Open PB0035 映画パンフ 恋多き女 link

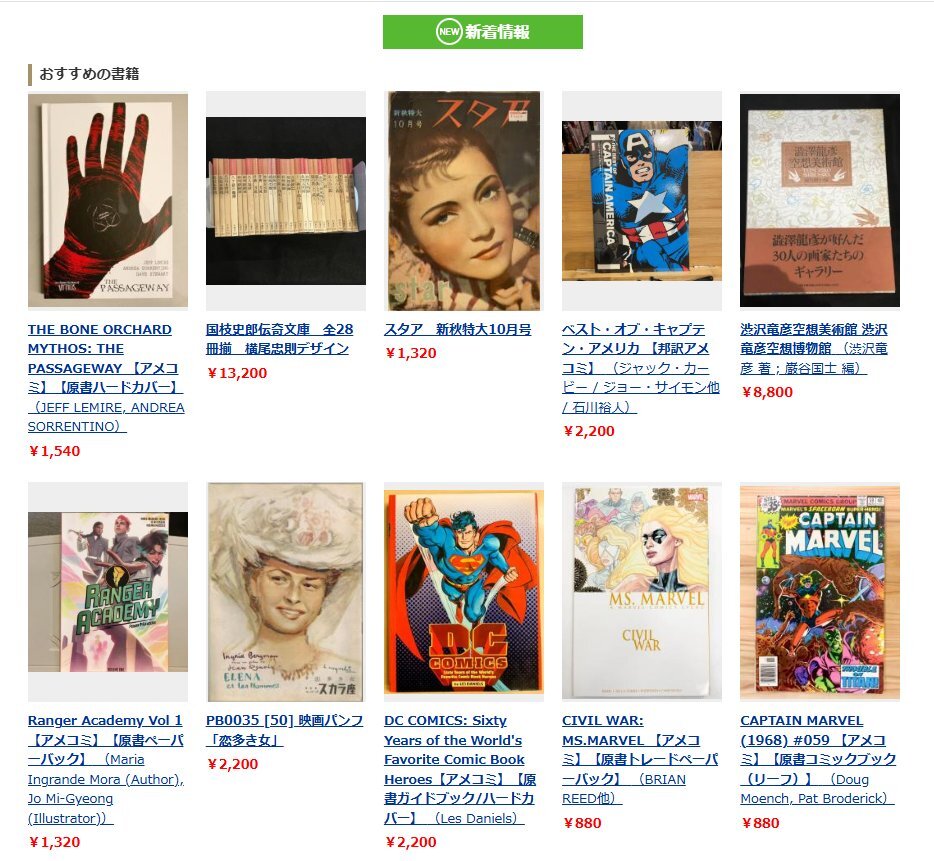284,730
